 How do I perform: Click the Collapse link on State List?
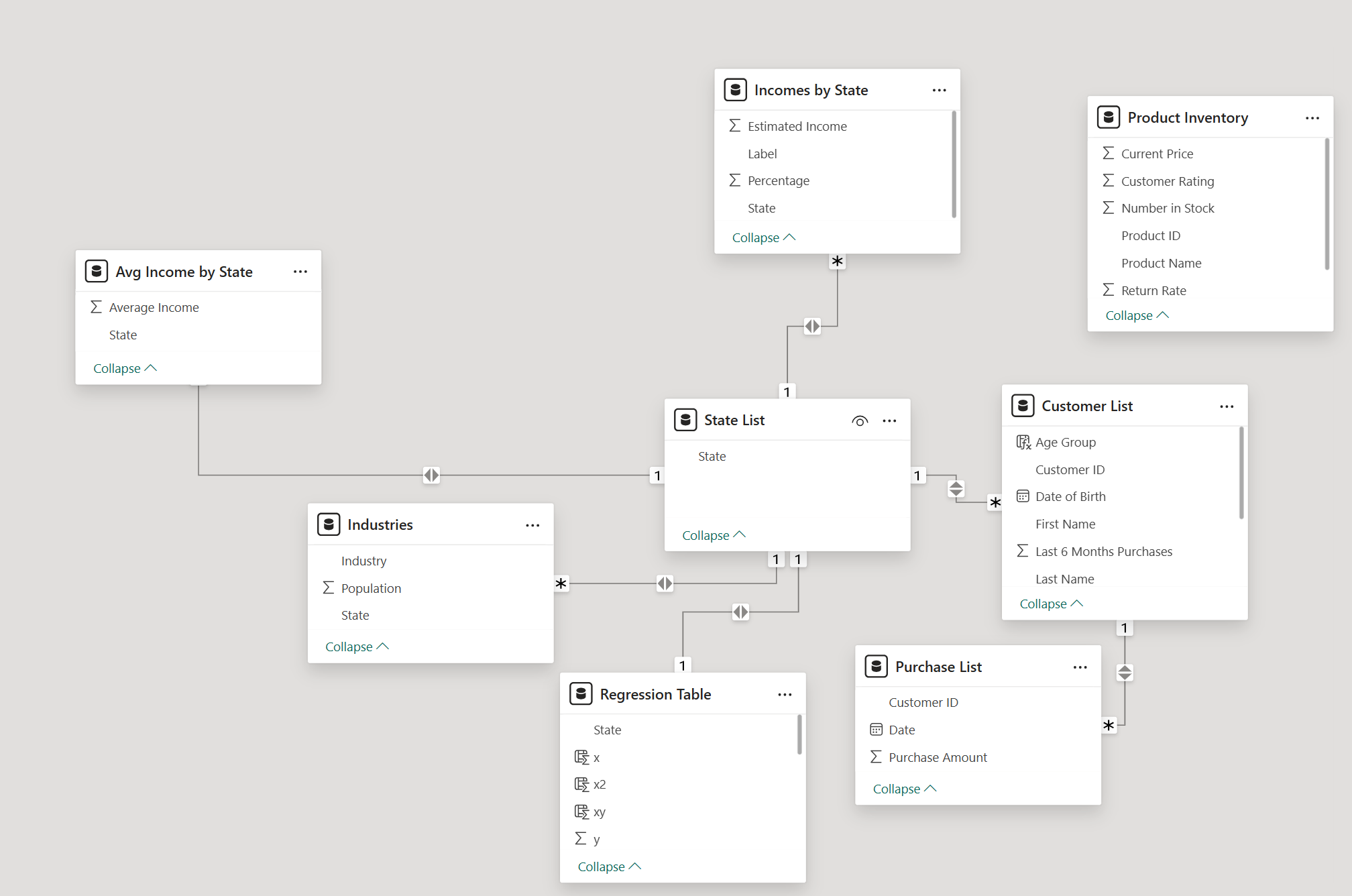(x=712, y=535)
